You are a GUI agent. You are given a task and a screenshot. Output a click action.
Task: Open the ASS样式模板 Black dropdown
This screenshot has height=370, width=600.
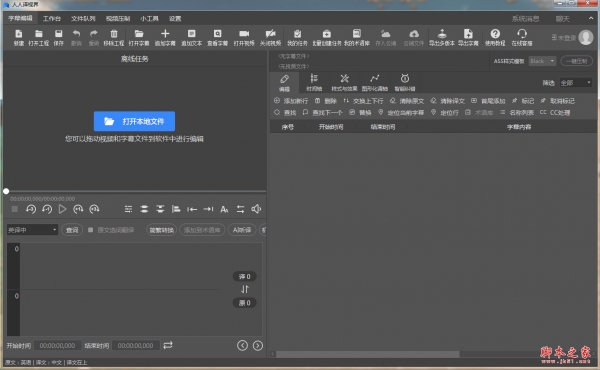(542, 61)
